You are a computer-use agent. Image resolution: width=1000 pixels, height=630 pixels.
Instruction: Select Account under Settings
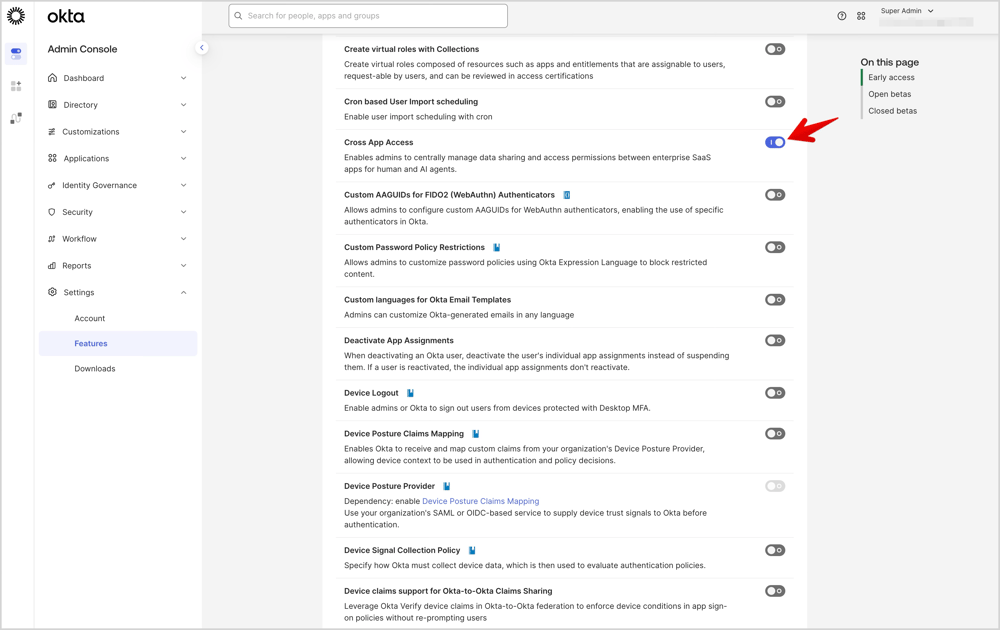pyautogui.click(x=89, y=318)
